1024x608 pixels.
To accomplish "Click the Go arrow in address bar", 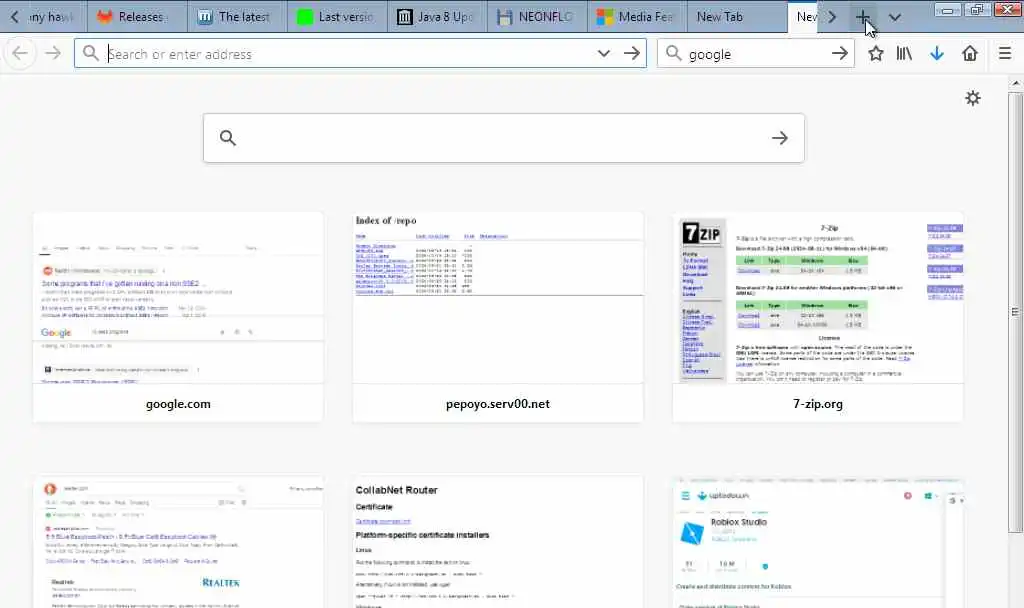I will coord(632,54).
